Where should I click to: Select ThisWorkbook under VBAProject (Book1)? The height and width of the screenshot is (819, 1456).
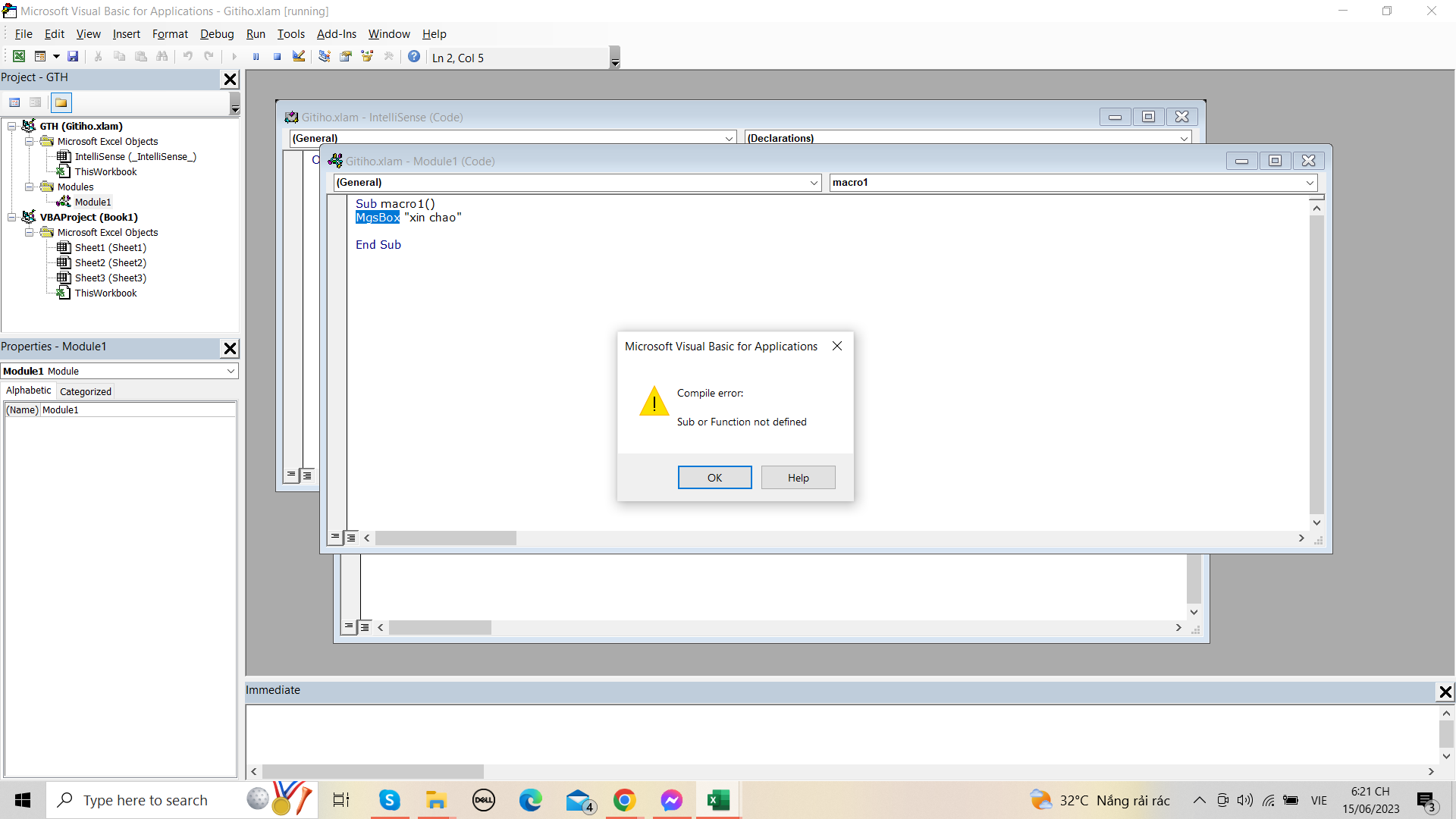click(105, 293)
